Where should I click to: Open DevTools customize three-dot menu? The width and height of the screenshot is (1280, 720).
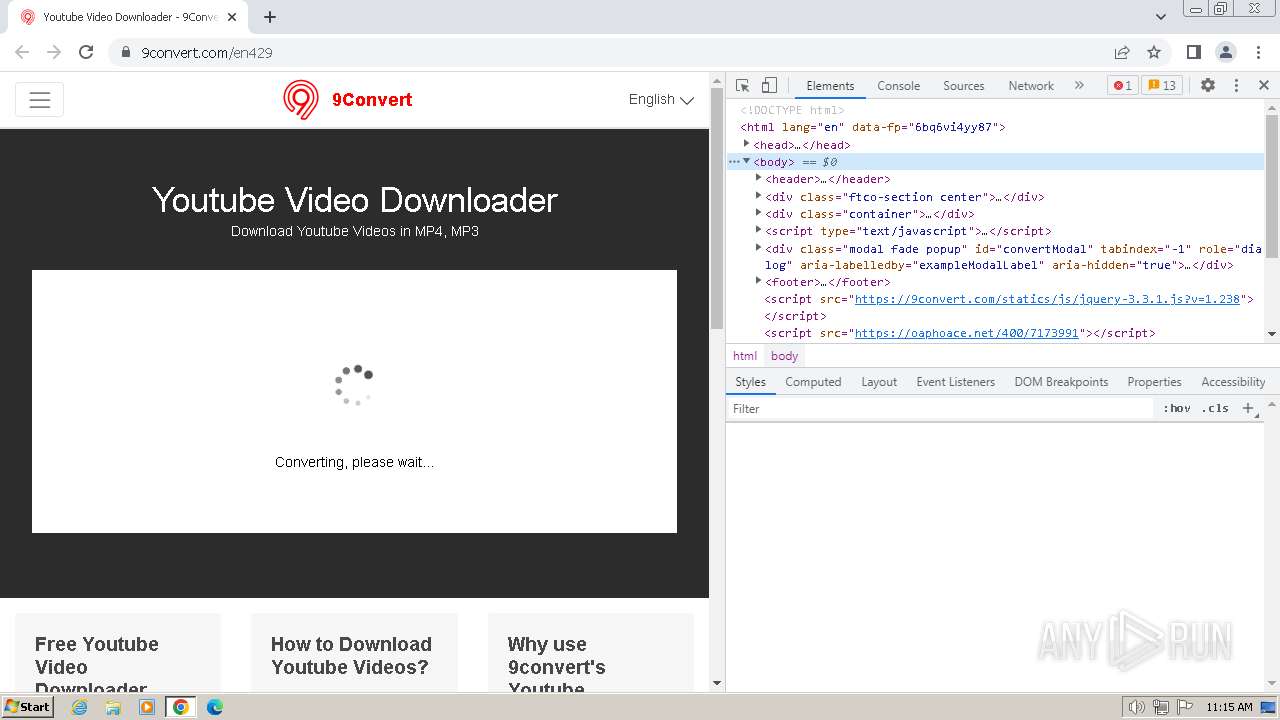coord(1236,86)
